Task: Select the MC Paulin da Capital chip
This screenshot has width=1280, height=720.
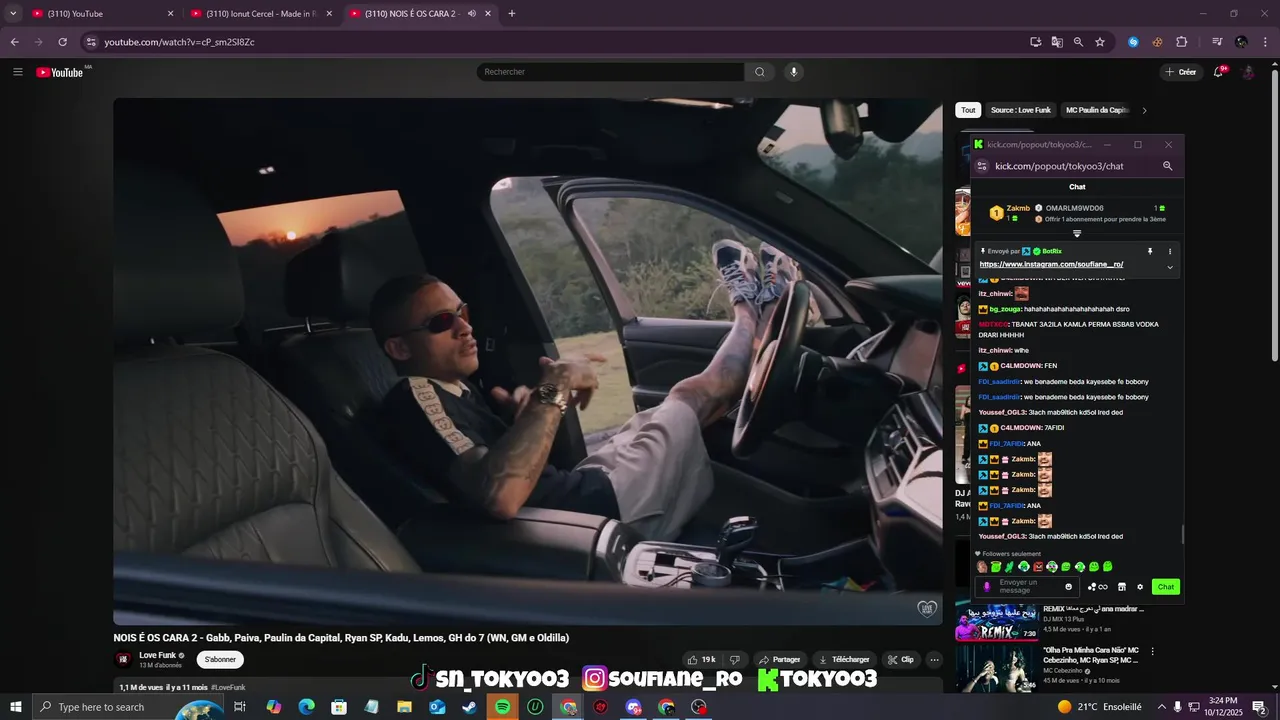Action: tap(1096, 110)
